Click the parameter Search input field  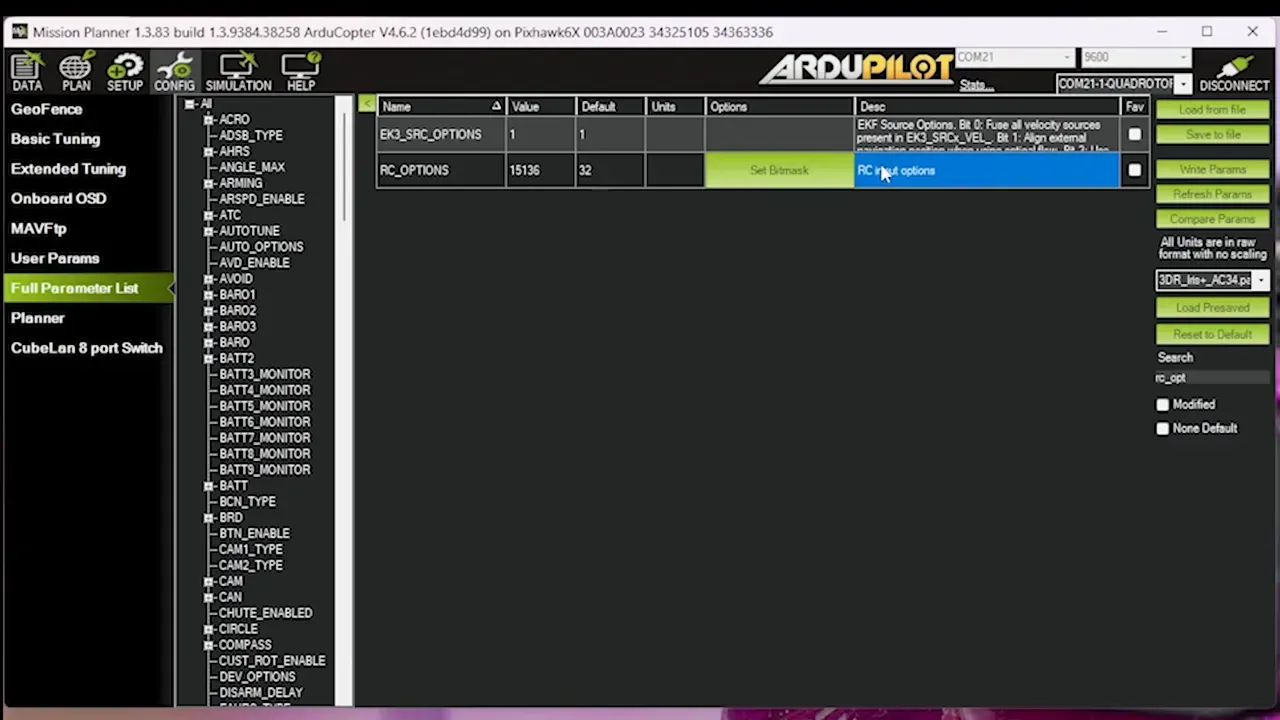(x=1212, y=378)
